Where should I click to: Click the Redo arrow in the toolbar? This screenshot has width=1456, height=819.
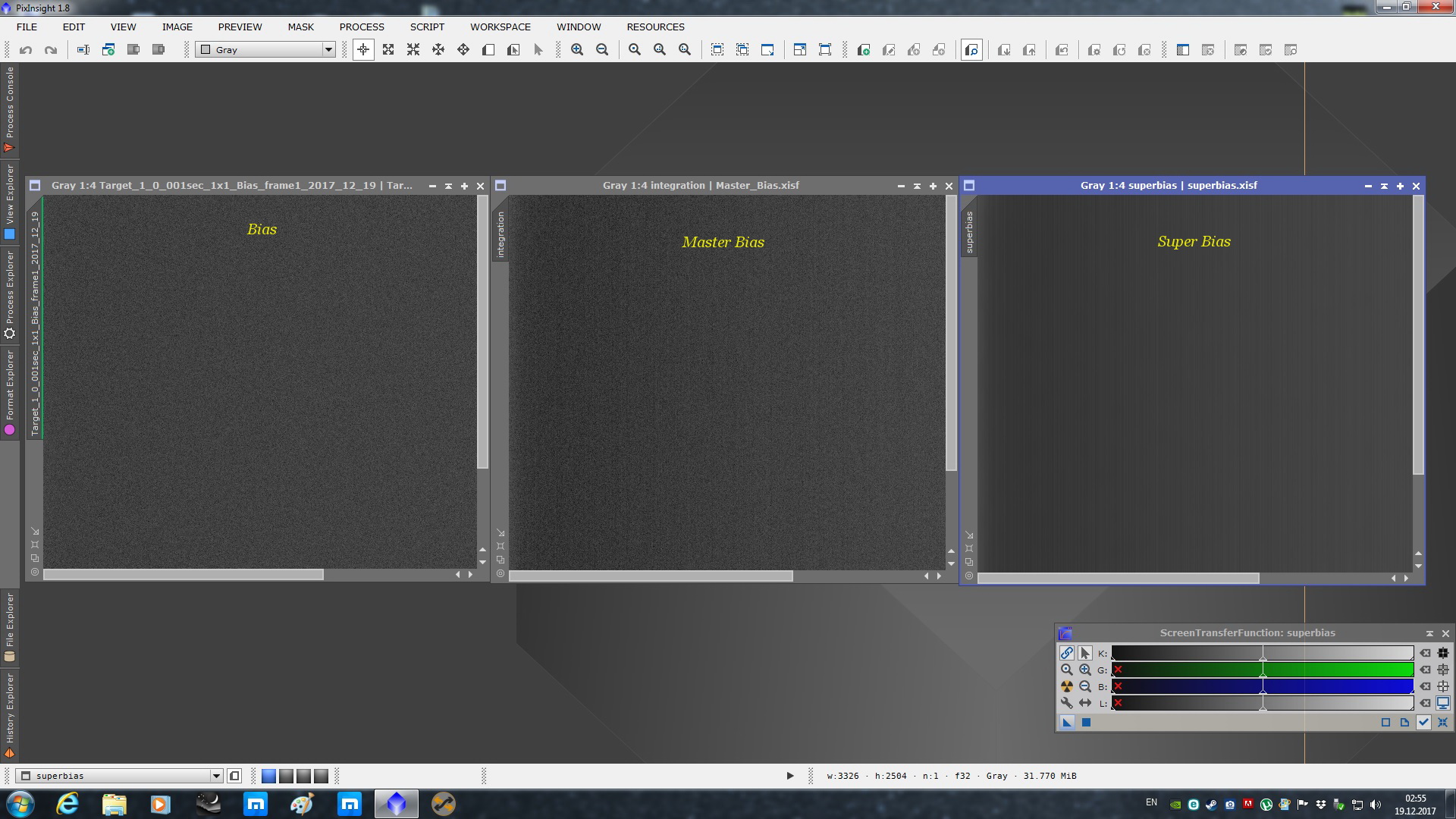tap(51, 50)
